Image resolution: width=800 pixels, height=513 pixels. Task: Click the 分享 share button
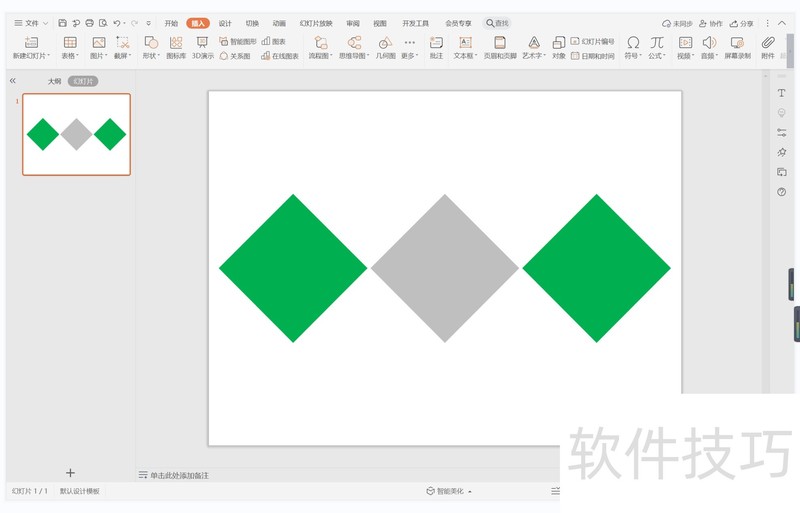742,23
